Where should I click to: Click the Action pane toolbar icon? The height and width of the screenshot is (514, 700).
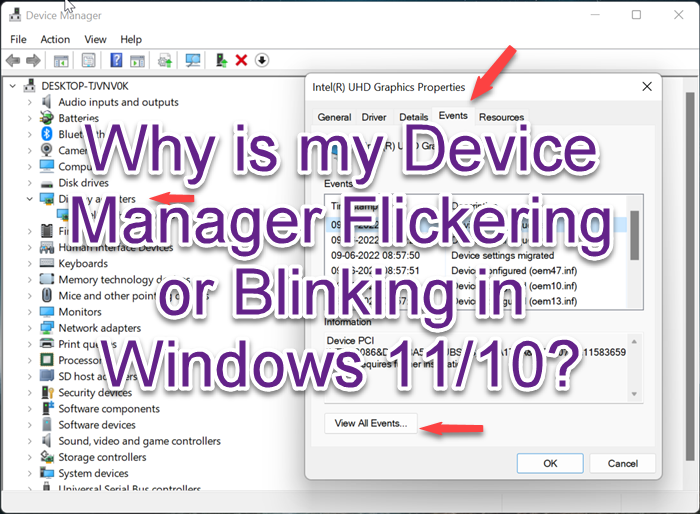pyautogui.click(x=138, y=60)
